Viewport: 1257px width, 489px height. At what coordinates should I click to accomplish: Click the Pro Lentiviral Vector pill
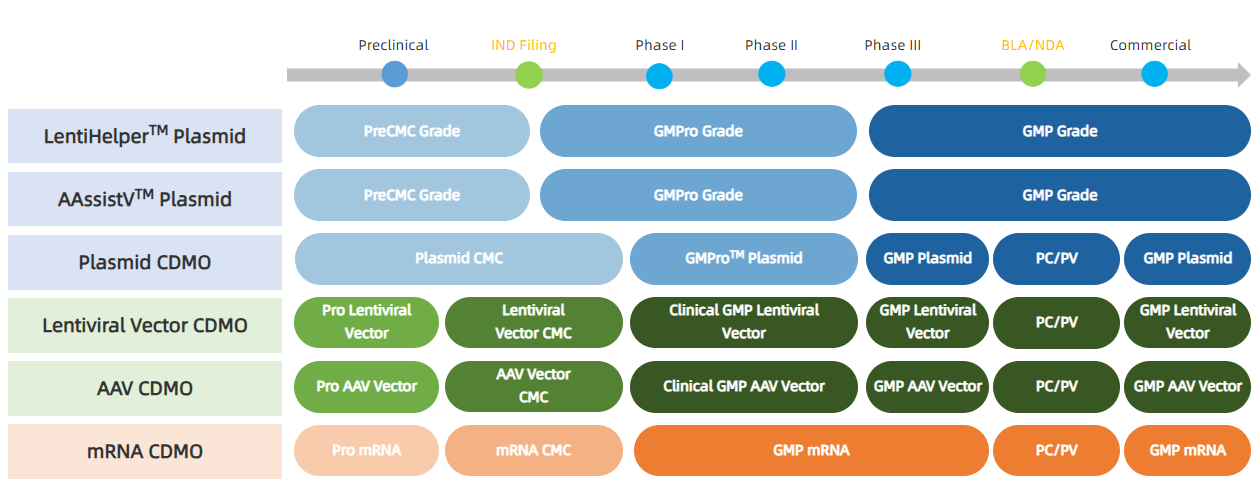pos(366,322)
